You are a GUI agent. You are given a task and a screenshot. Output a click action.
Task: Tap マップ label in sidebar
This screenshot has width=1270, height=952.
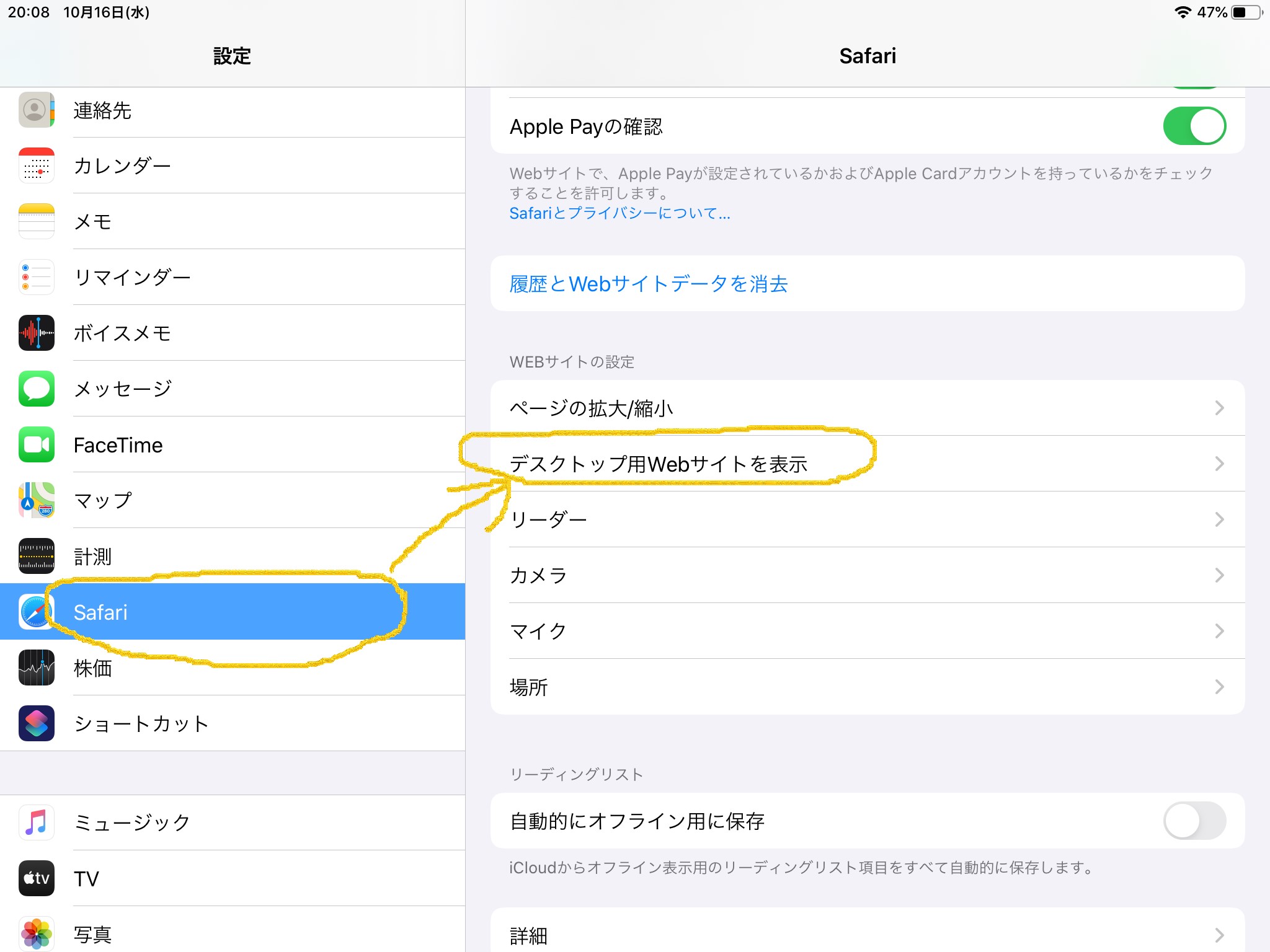point(103,500)
